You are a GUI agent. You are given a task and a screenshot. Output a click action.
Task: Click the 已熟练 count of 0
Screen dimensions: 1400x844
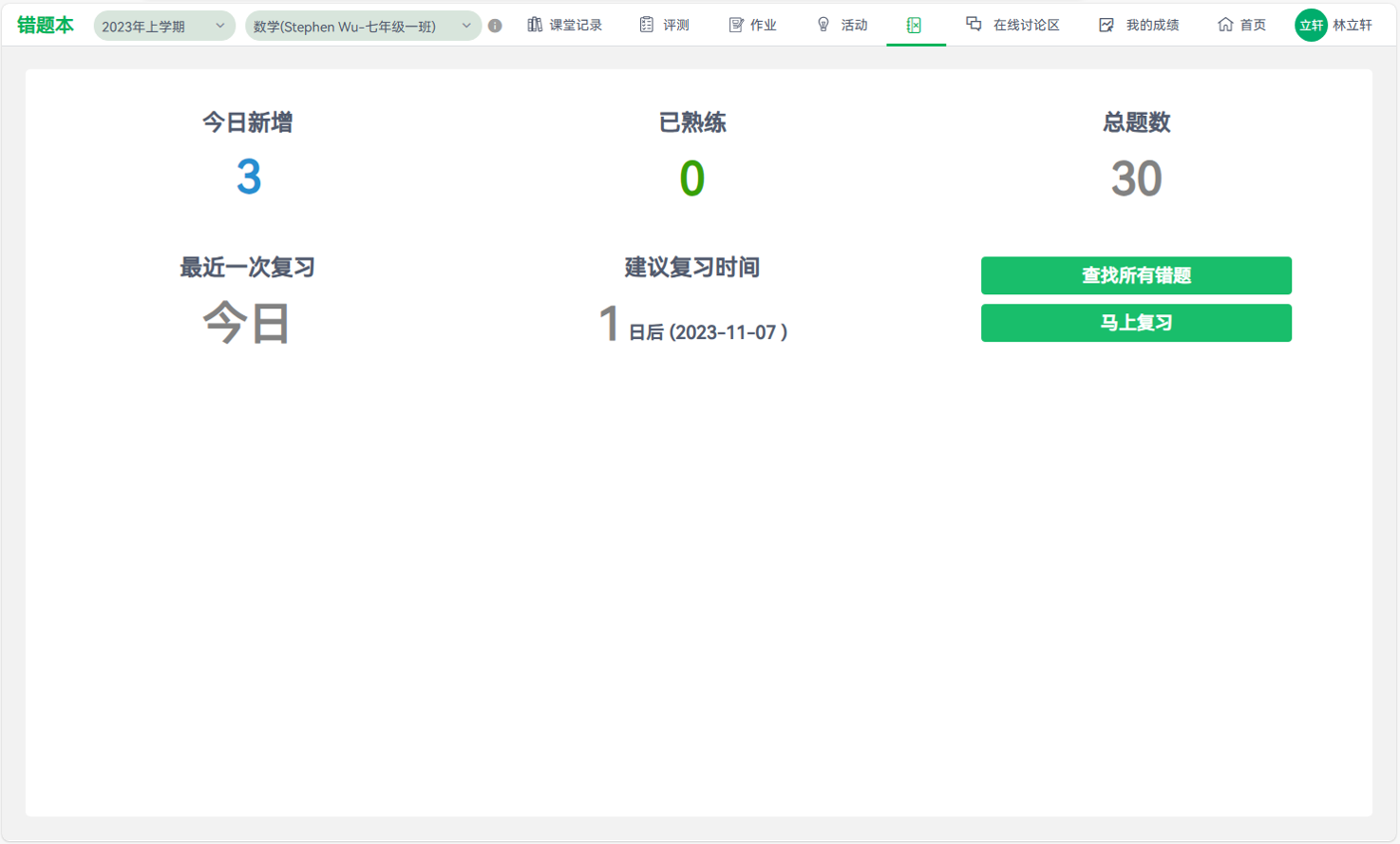(692, 178)
